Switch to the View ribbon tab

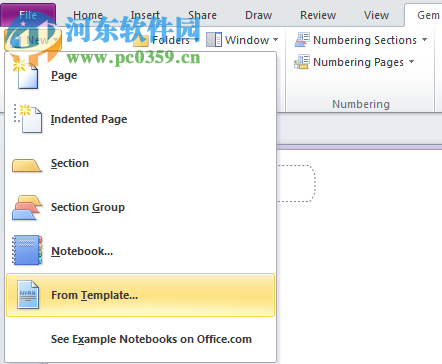click(x=376, y=15)
